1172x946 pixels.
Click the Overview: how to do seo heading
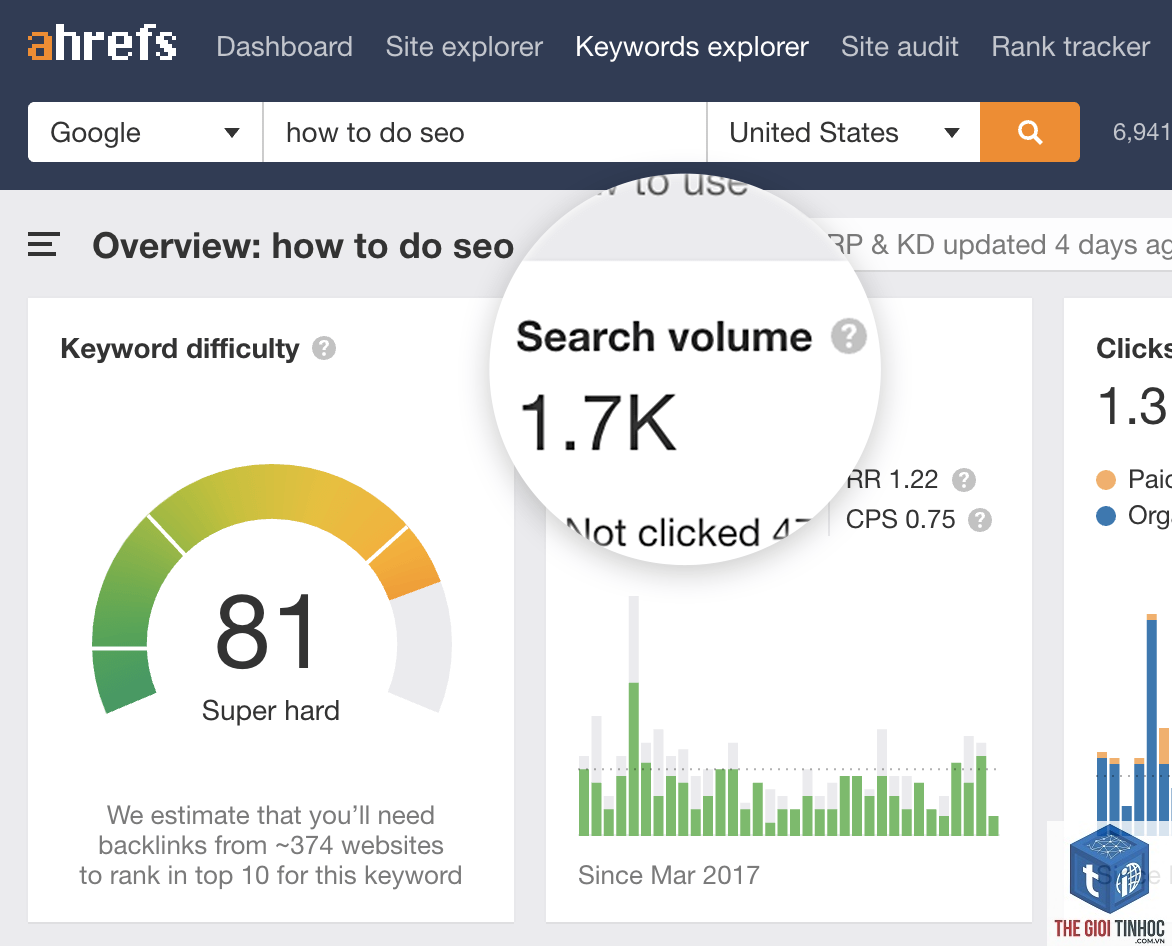[303, 246]
